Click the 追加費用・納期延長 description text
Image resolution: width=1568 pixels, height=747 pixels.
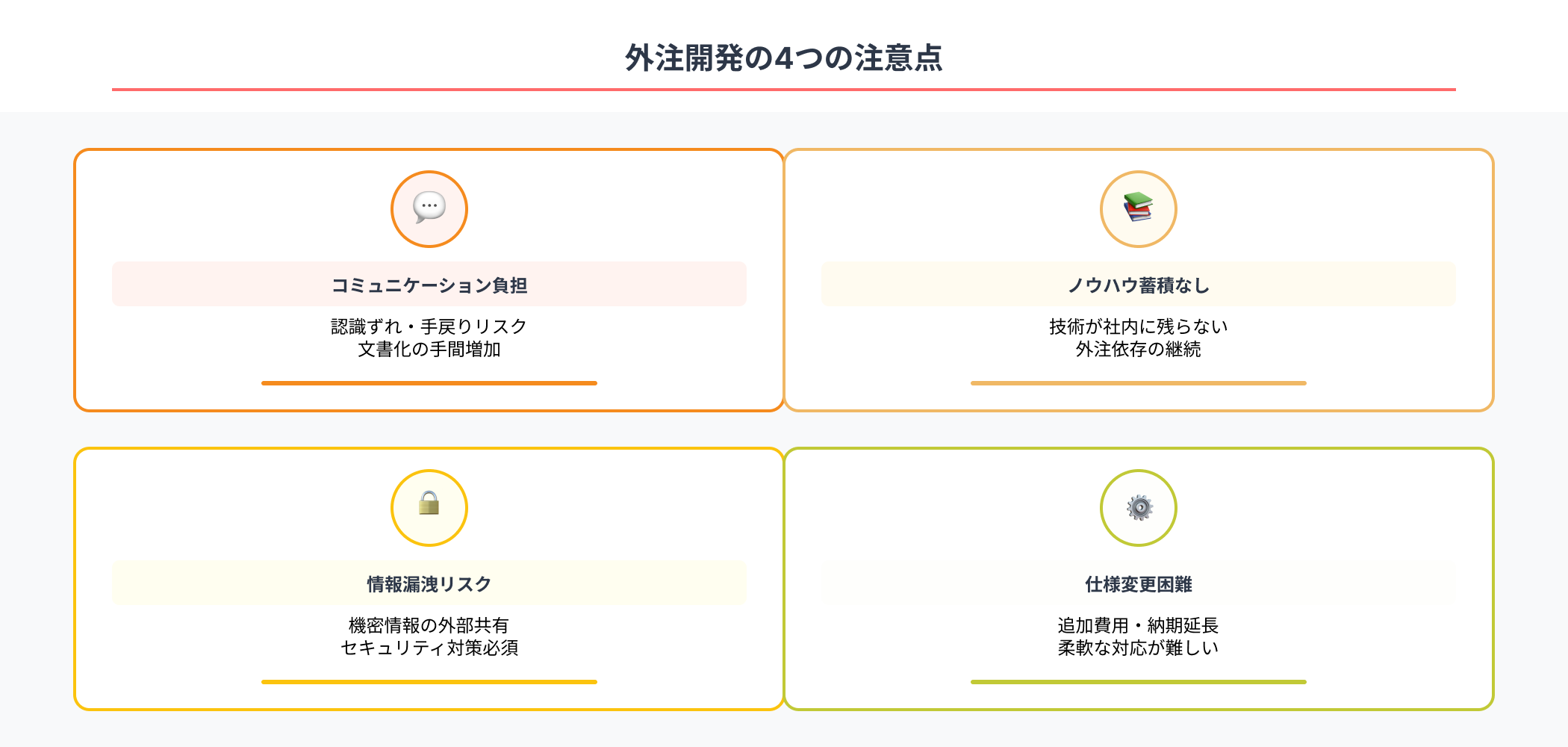(x=1138, y=625)
